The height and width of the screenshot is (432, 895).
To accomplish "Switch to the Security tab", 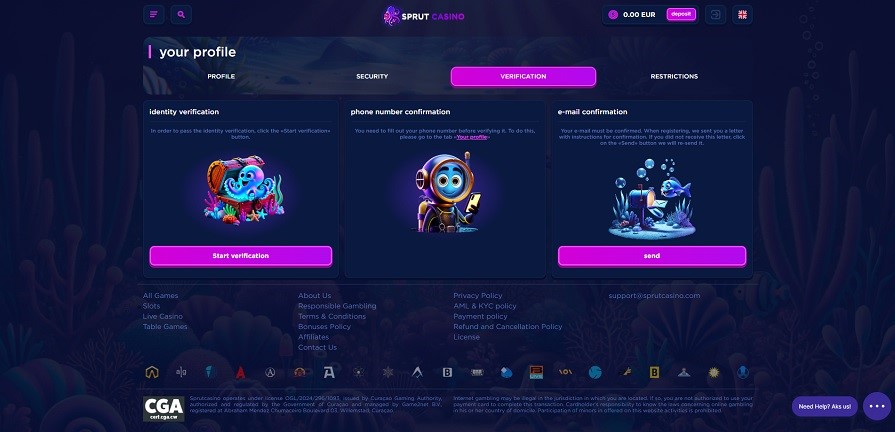I will 372,76.
